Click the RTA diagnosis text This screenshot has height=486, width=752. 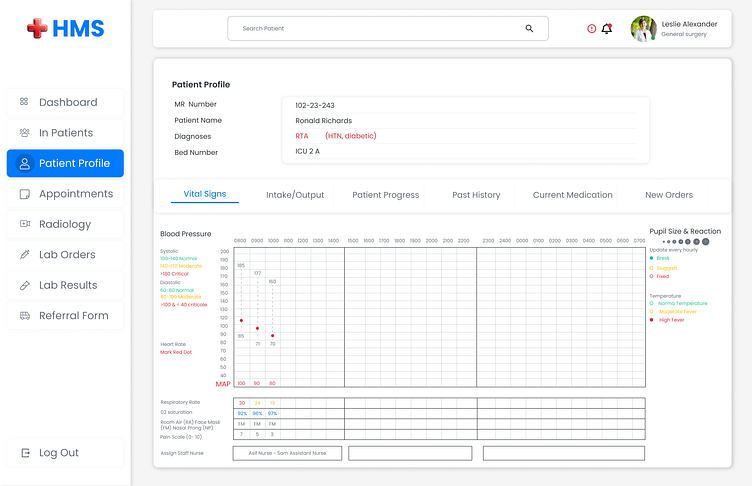coord(302,136)
